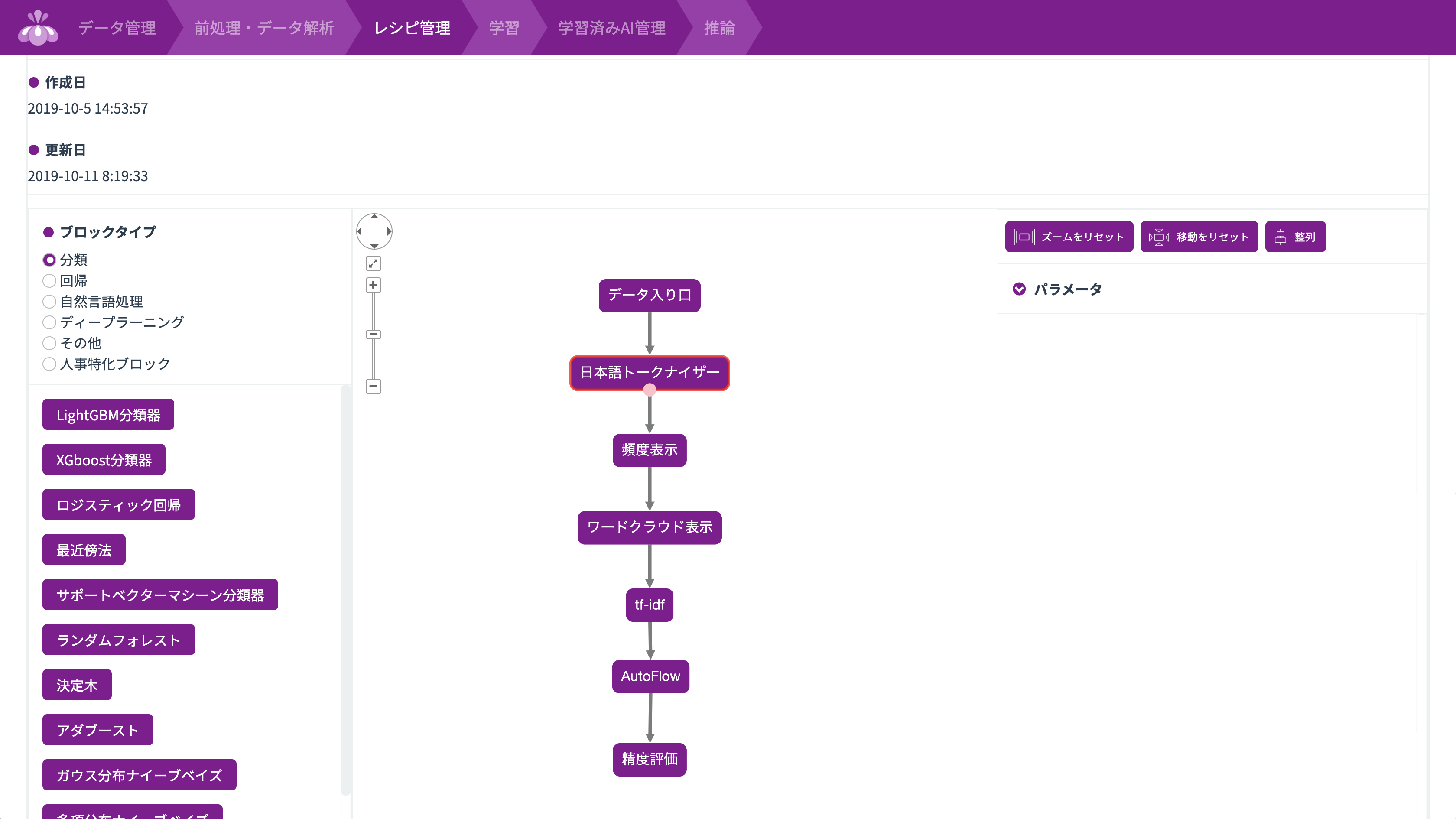This screenshot has width=1456, height=819.
Task: Select the 自然言語処理 radio button
Action: coord(50,302)
